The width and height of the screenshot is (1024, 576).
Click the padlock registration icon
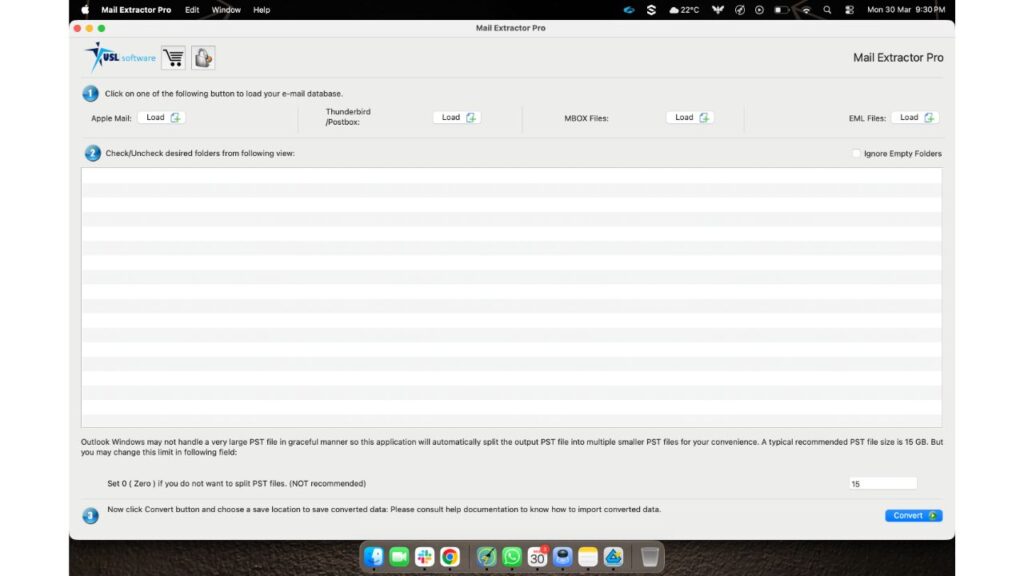click(x=203, y=57)
